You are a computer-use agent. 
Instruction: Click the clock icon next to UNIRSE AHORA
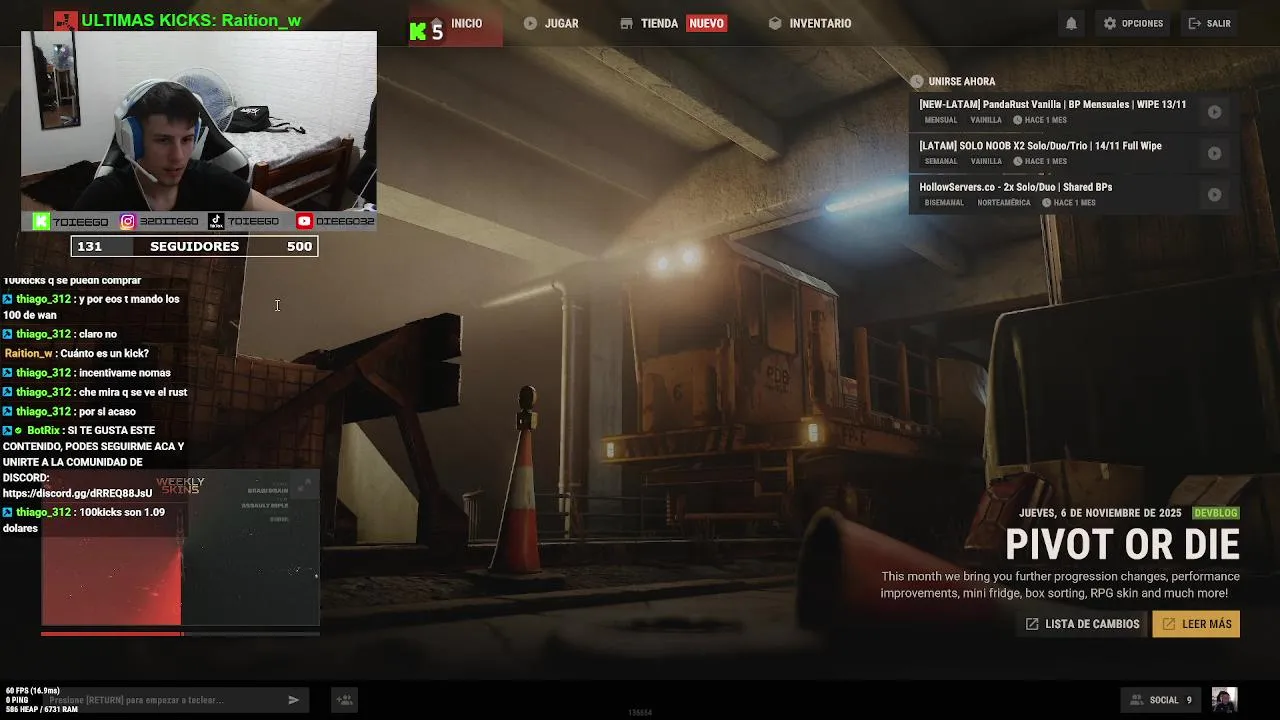(917, 81)
